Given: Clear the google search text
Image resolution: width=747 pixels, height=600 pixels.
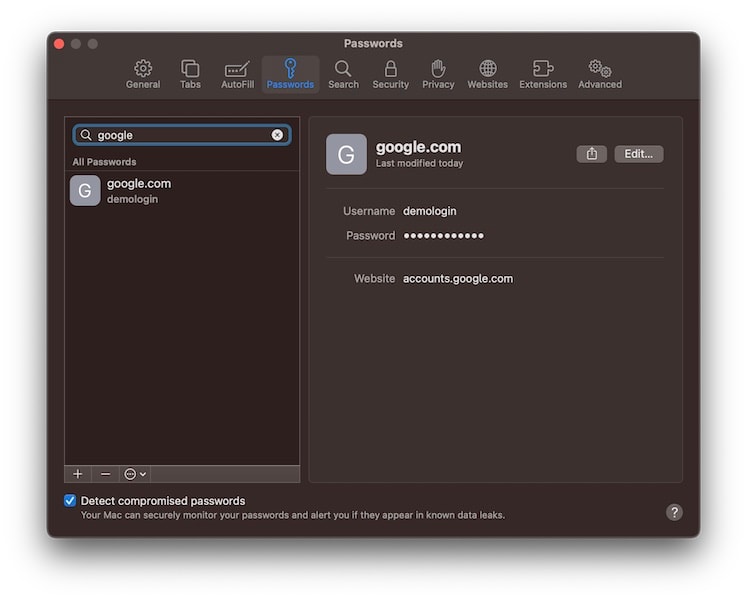Looking at the screenshot, I should pos(277,135).
